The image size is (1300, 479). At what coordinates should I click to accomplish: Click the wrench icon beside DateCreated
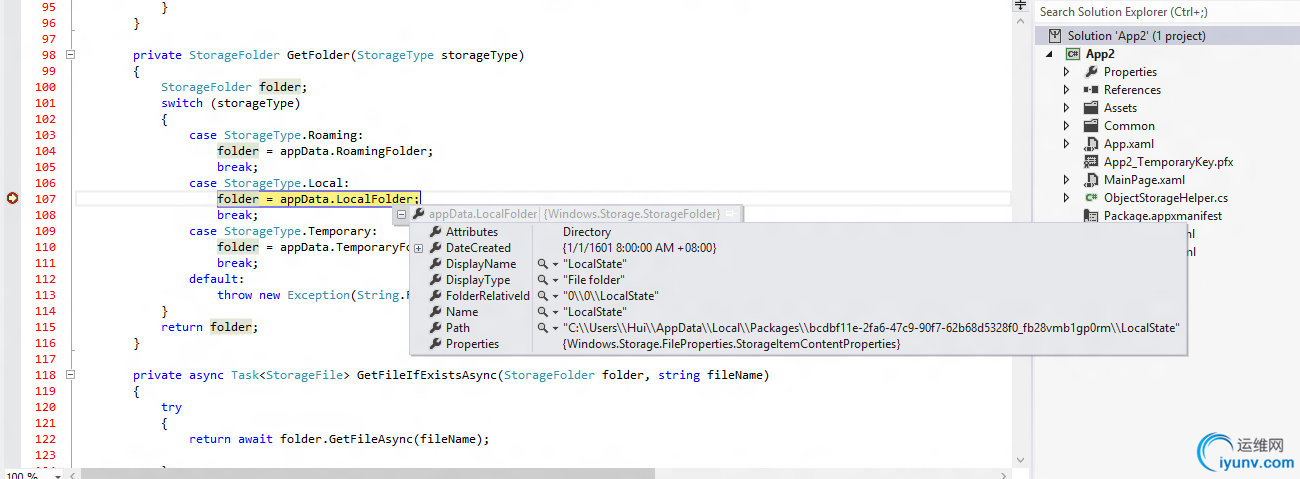point(435,248)
